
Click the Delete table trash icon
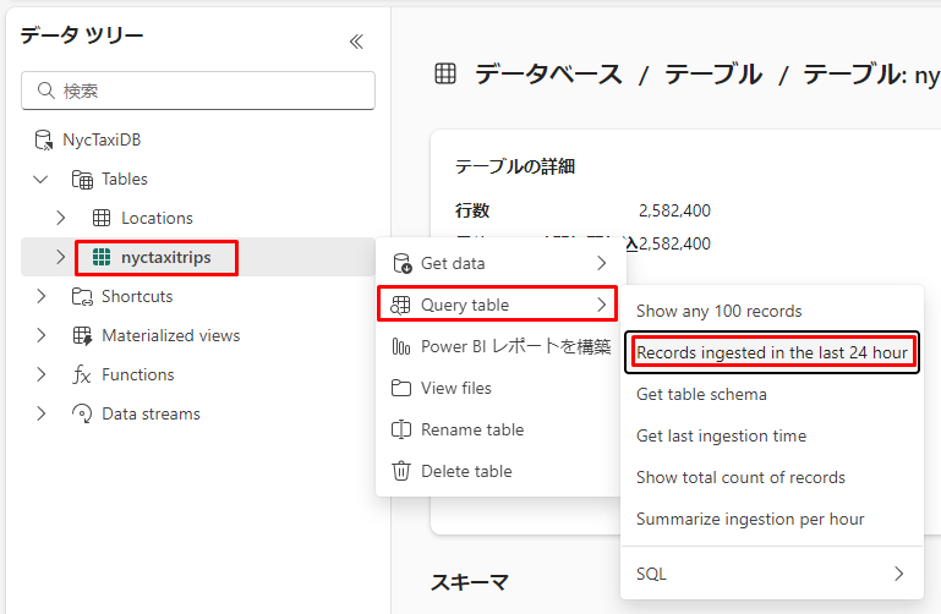[x=401, y=471]
